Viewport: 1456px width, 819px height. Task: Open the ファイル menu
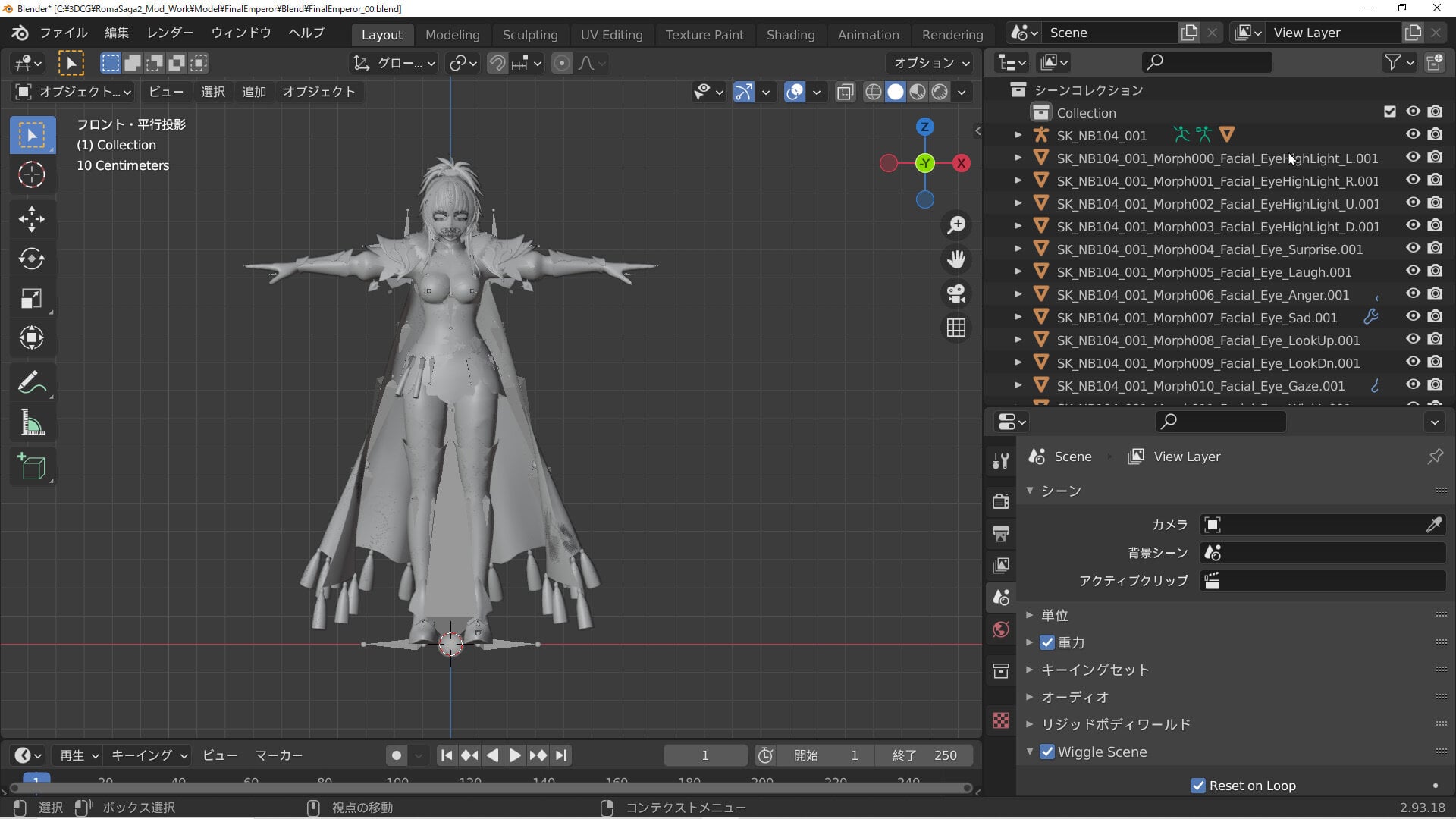(64, 33)
